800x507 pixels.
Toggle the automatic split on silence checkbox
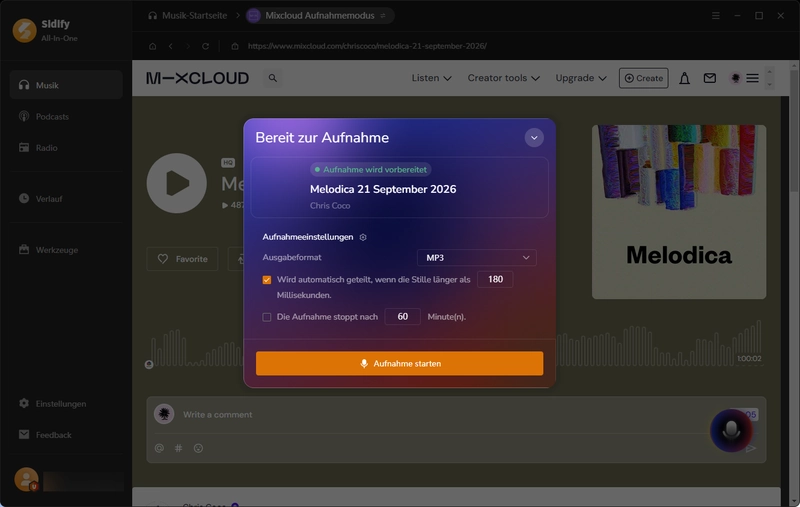click(x=267, y=280)
